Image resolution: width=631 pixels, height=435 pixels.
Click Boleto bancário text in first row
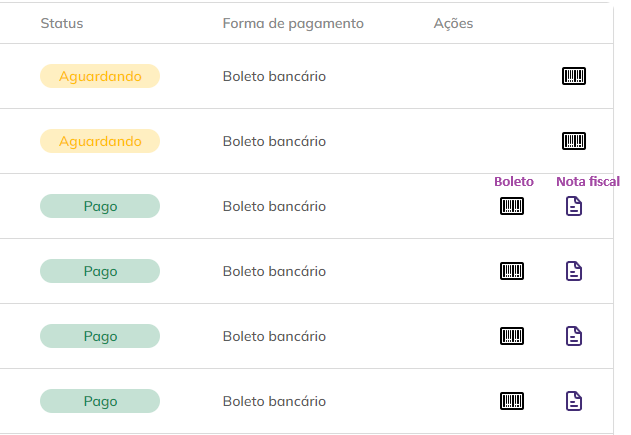click(x=274, y=76)
